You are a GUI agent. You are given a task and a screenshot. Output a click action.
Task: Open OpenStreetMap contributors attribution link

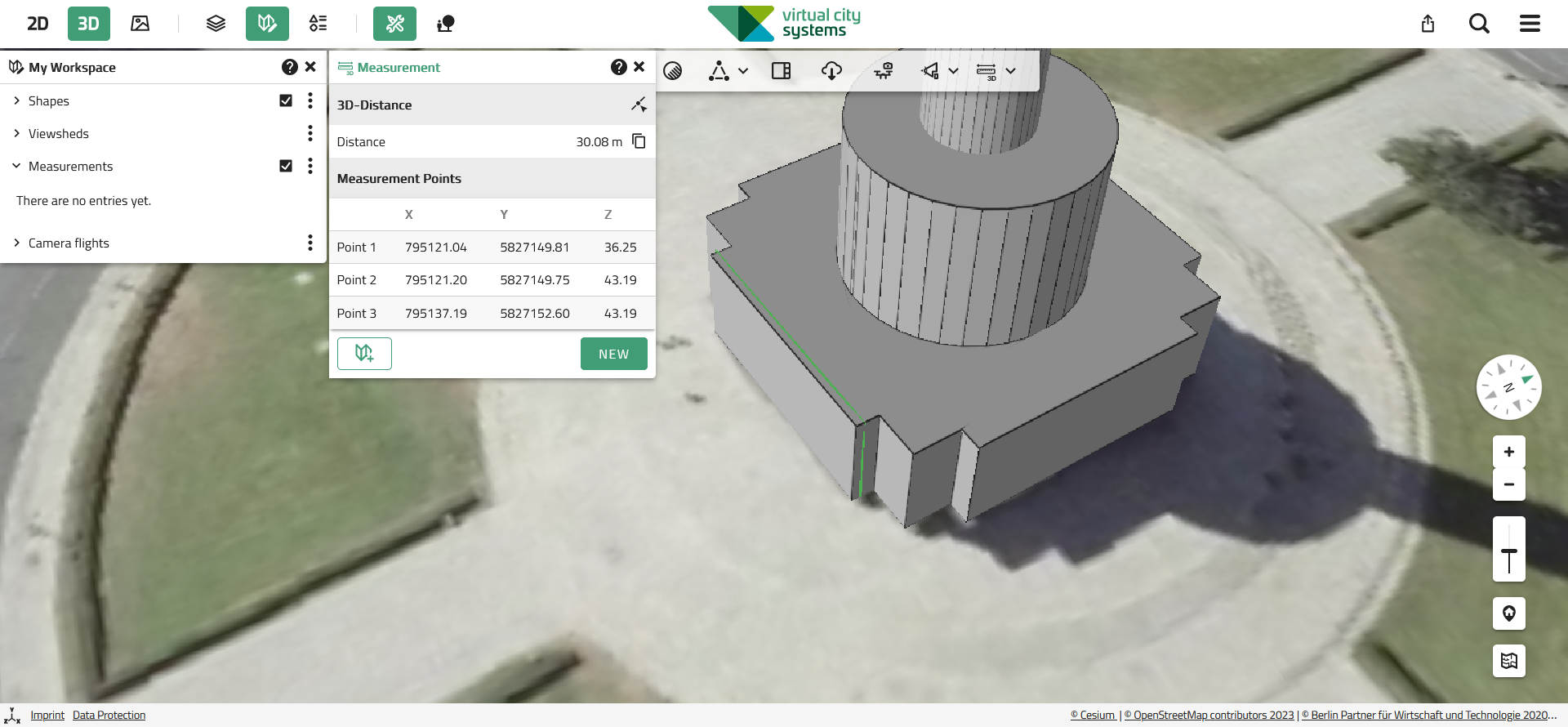pos(1209,715)
